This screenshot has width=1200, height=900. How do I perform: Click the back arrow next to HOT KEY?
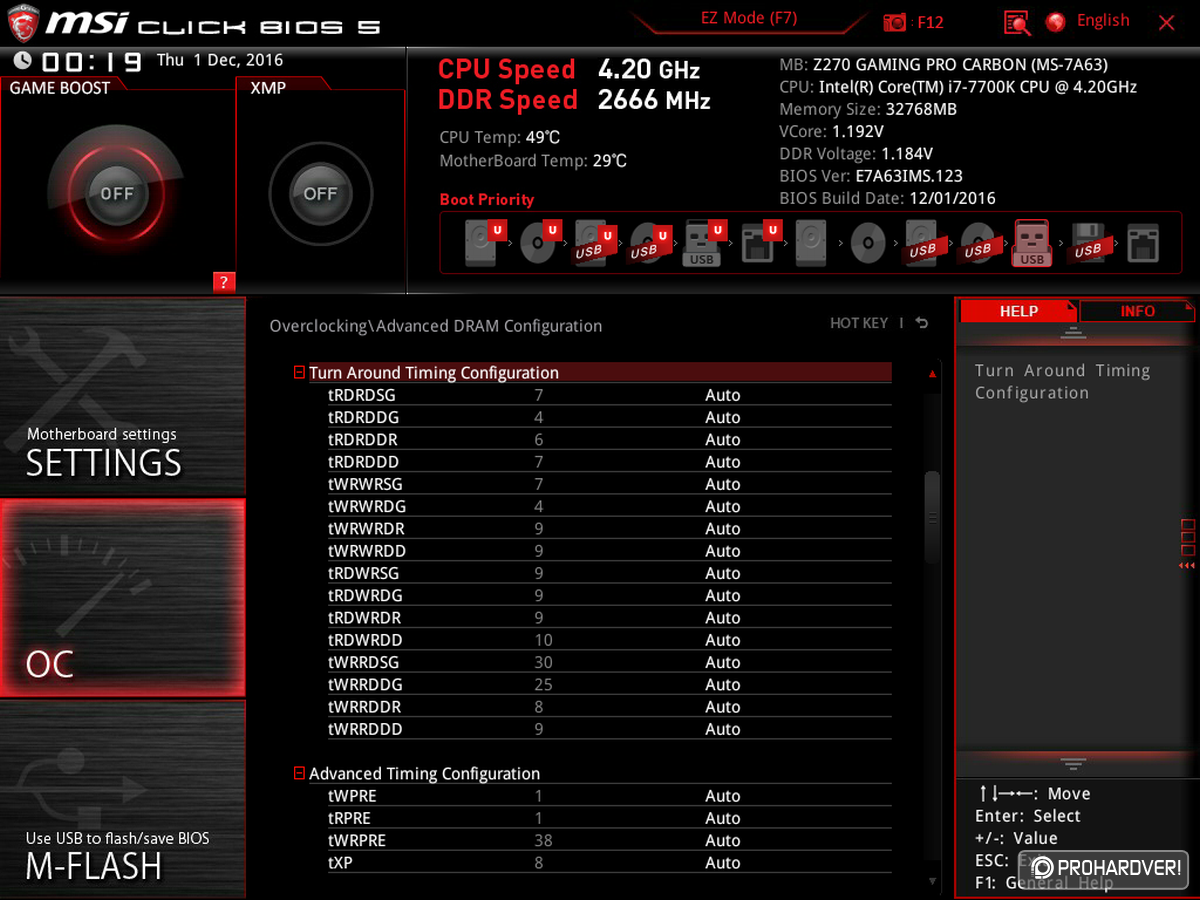(x=922, y=323)
